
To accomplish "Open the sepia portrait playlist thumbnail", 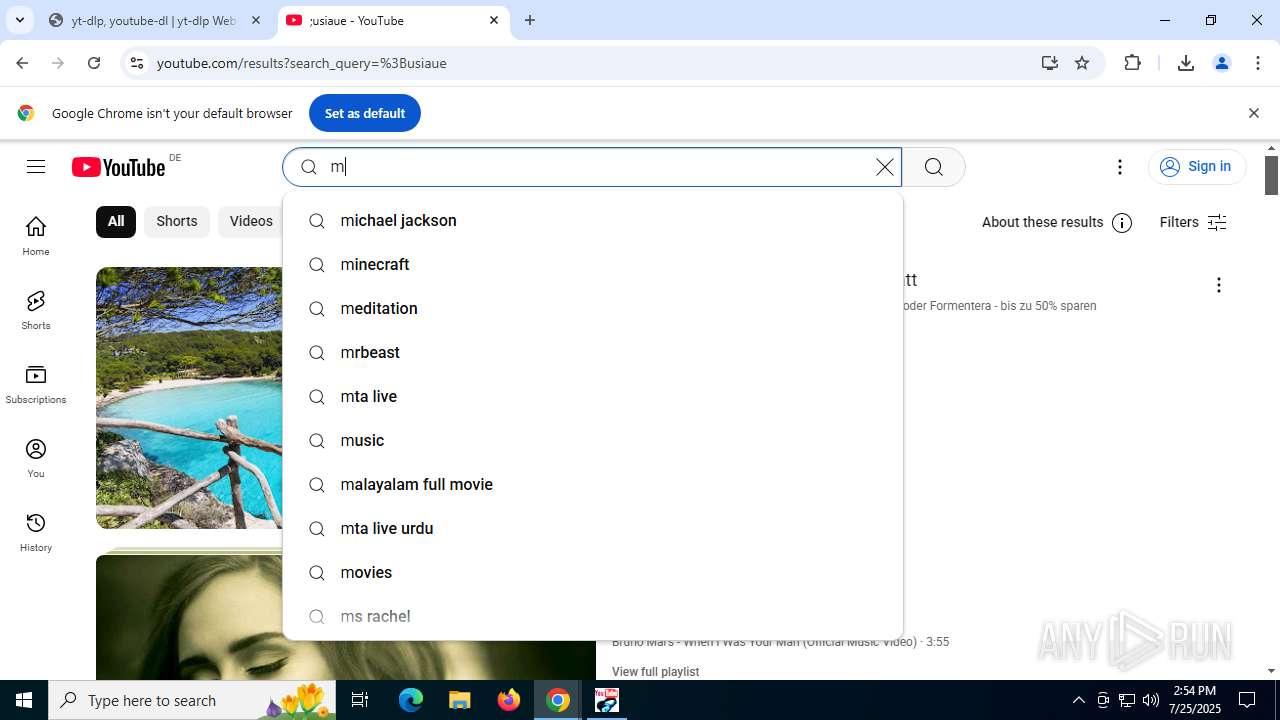I will tap(346, 618).
